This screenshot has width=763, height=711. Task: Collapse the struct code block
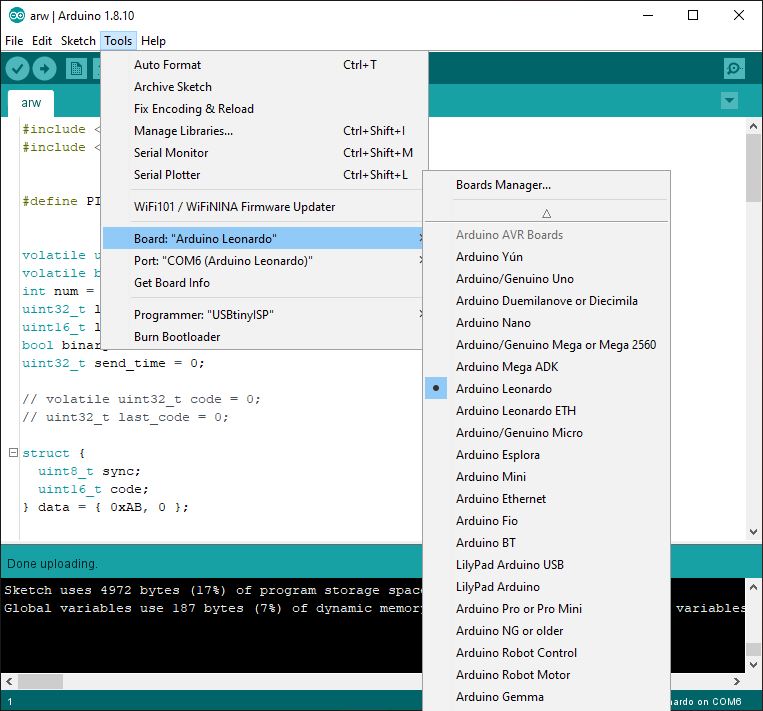pyautogui.click(x=14, y=453)
